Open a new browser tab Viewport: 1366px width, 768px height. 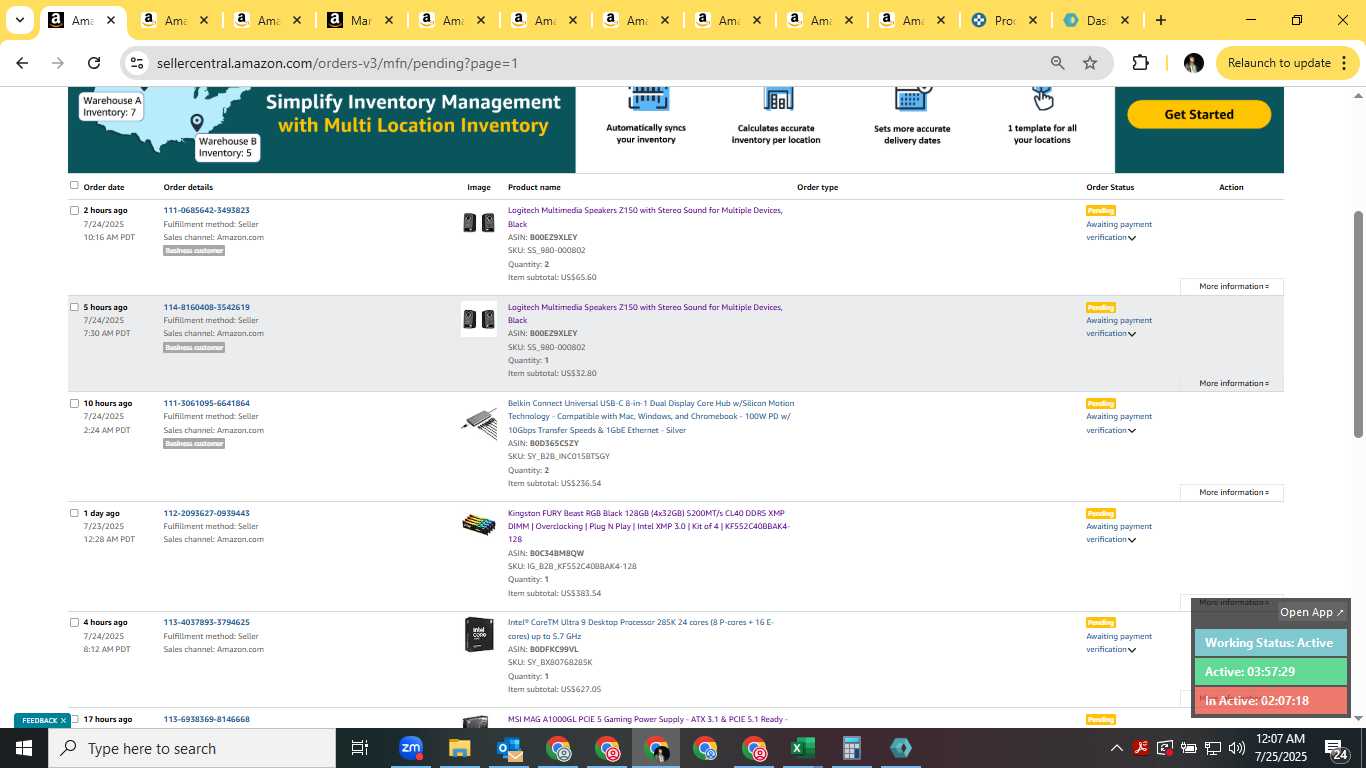coord(1160,20)
